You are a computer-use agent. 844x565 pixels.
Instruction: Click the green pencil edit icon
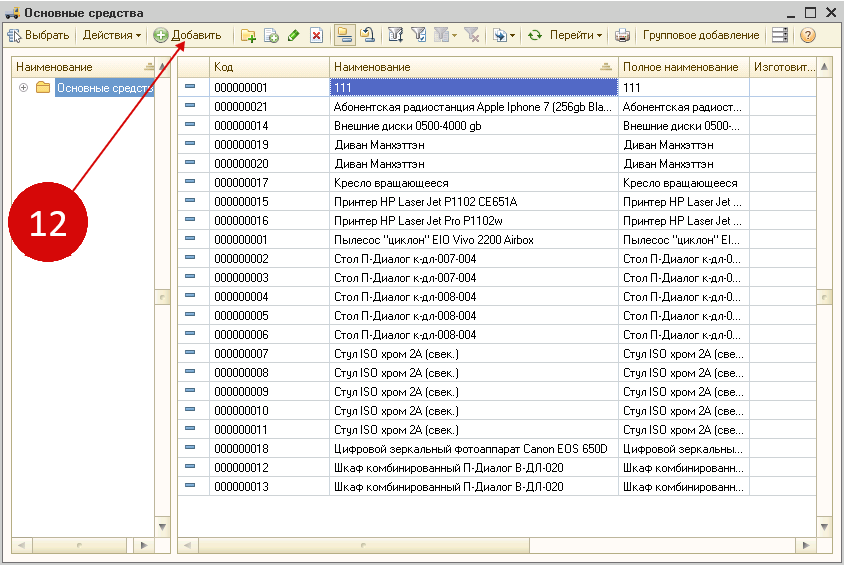pyautogui.click(x=293, y=35)
